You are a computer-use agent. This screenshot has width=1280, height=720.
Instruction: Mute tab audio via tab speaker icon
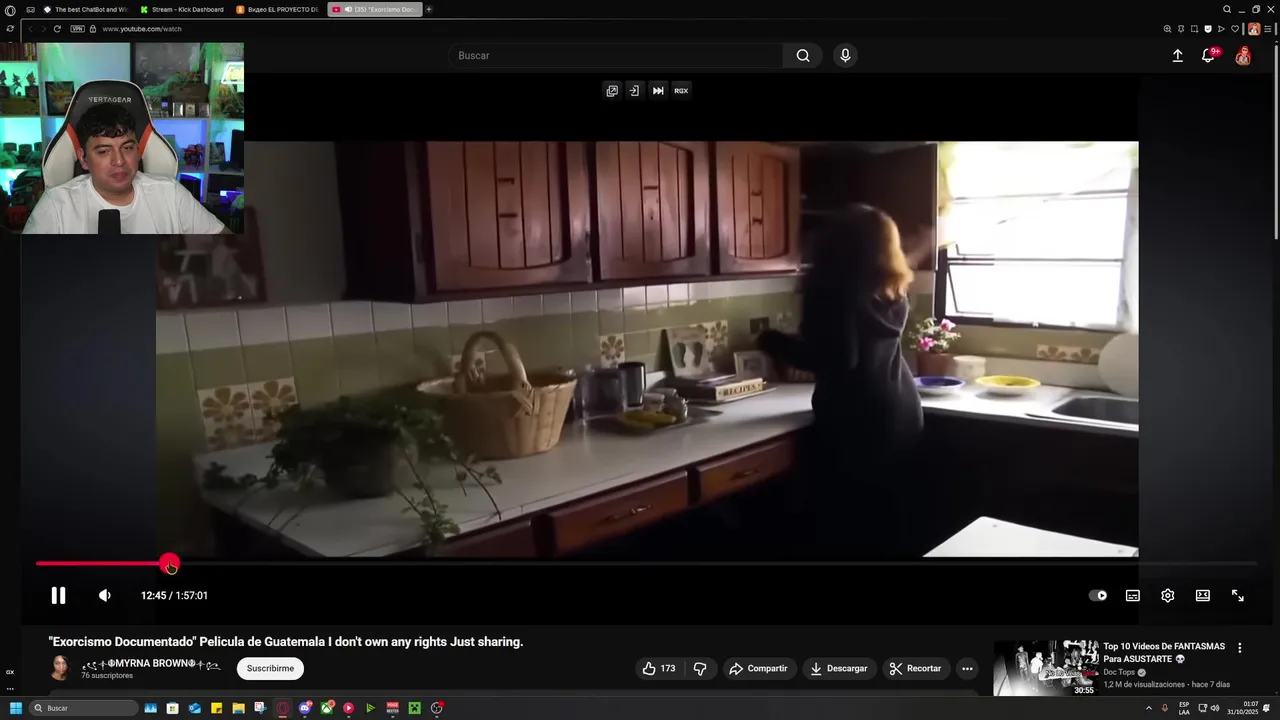pyautogui.click(x=348, y=9)
